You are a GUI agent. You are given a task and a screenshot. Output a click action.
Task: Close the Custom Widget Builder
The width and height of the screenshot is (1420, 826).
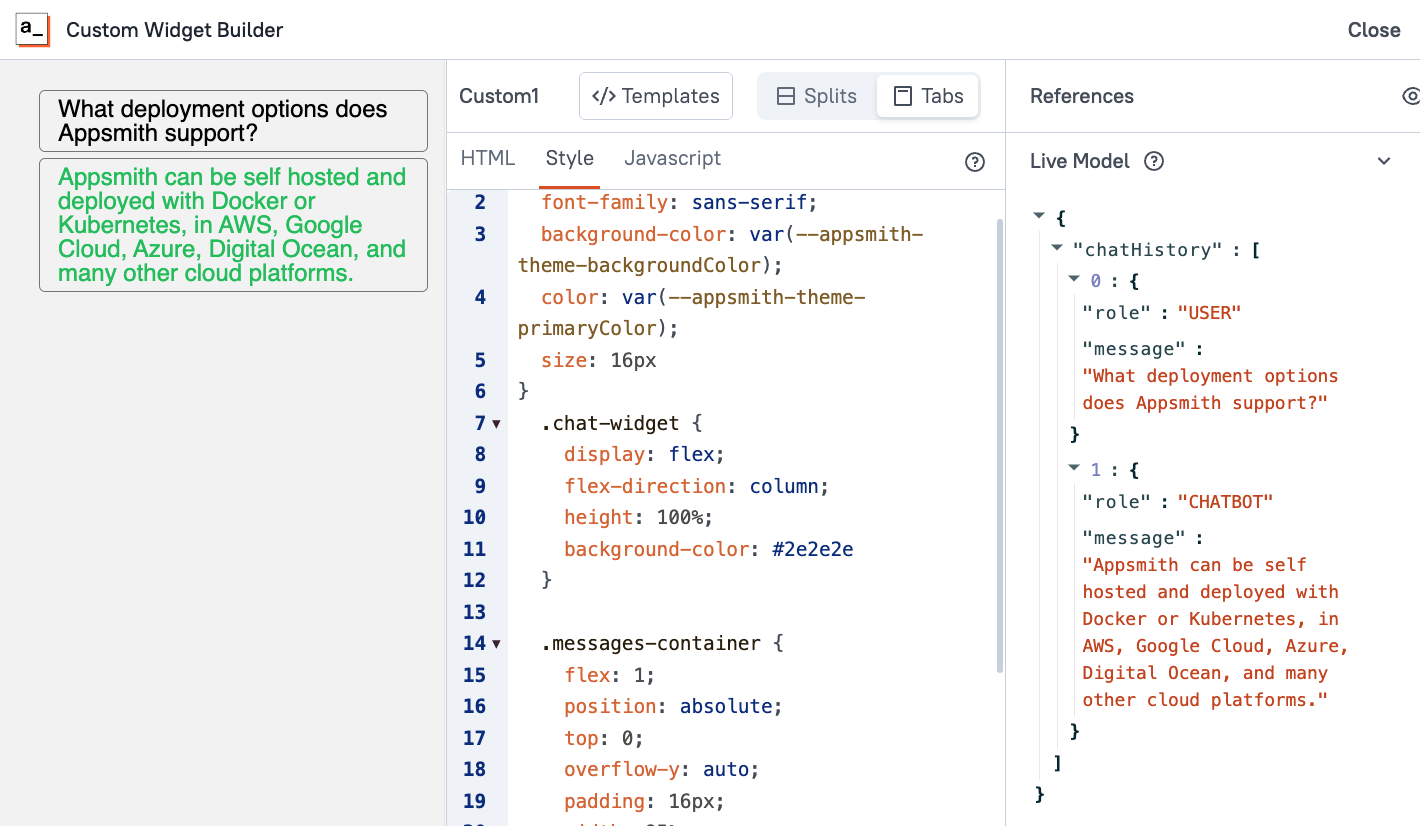pos(1374,30)
